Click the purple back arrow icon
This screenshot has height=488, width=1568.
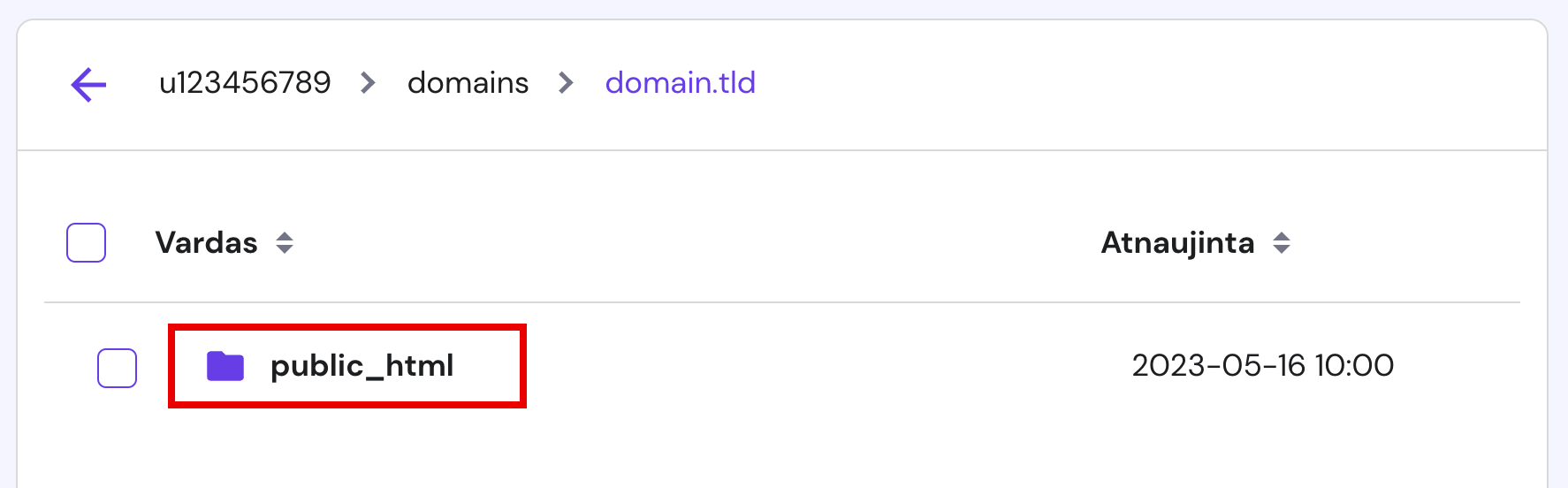tap(88, 85)
